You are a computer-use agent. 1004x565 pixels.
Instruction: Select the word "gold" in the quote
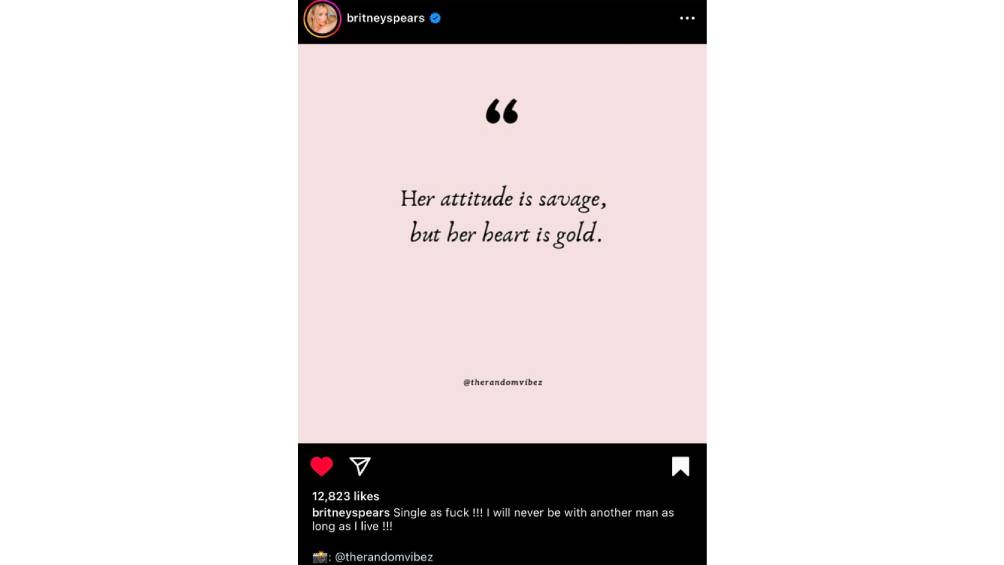[575, 234]
